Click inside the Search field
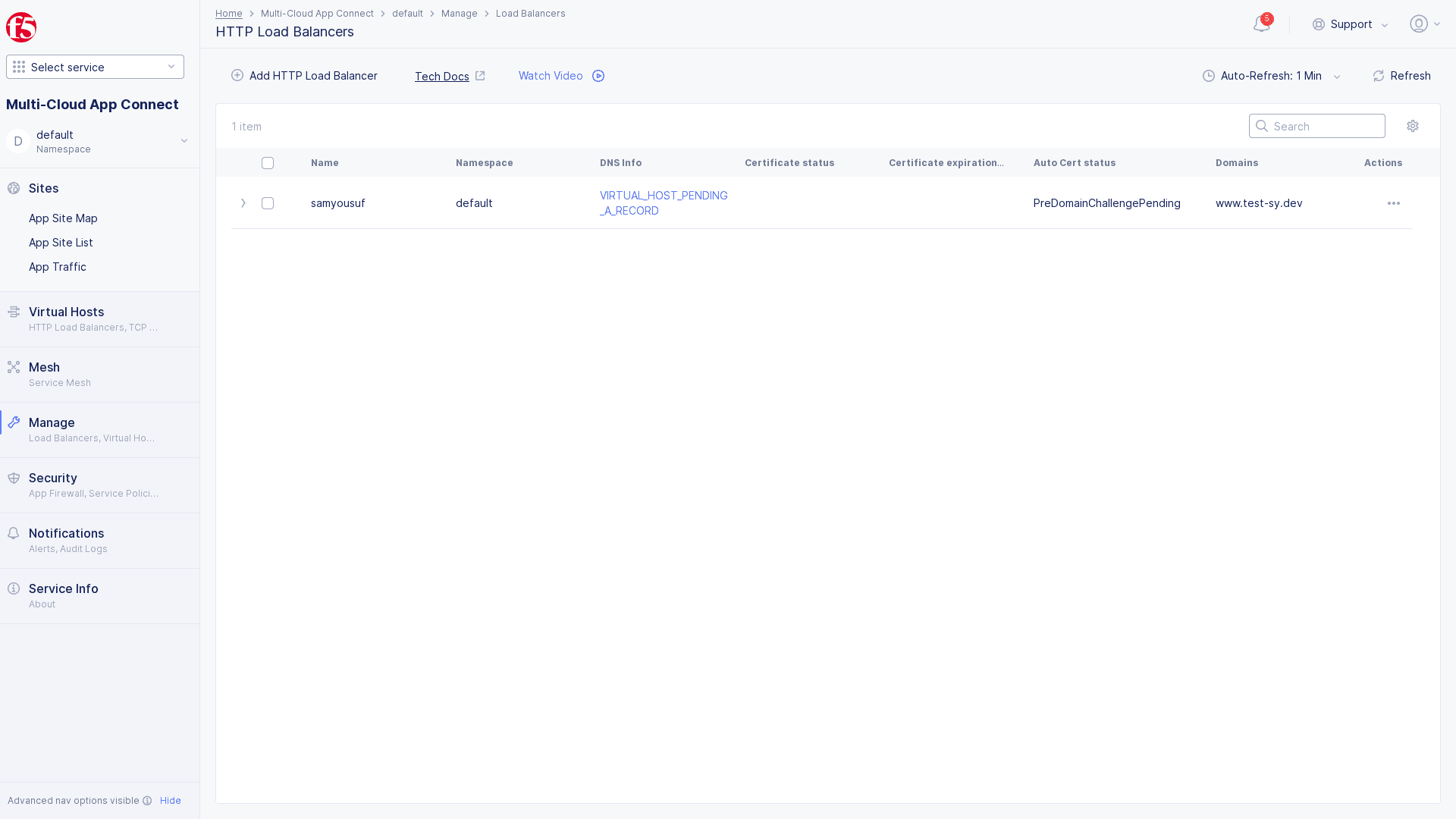This screenshot has width=1456, height=819. click(x=1317, y=126)
